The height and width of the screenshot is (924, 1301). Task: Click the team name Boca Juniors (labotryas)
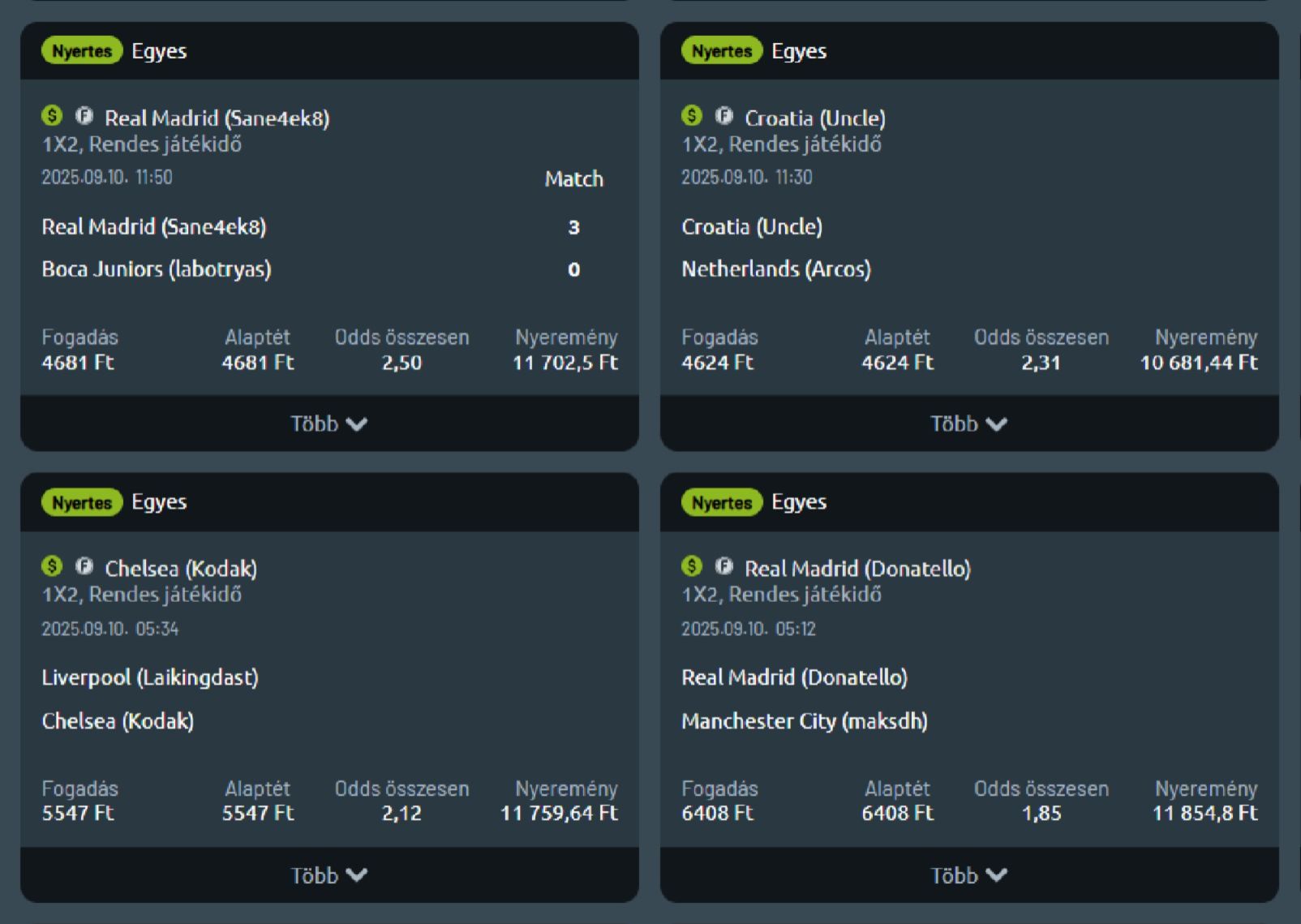click(x=157, y=269)
